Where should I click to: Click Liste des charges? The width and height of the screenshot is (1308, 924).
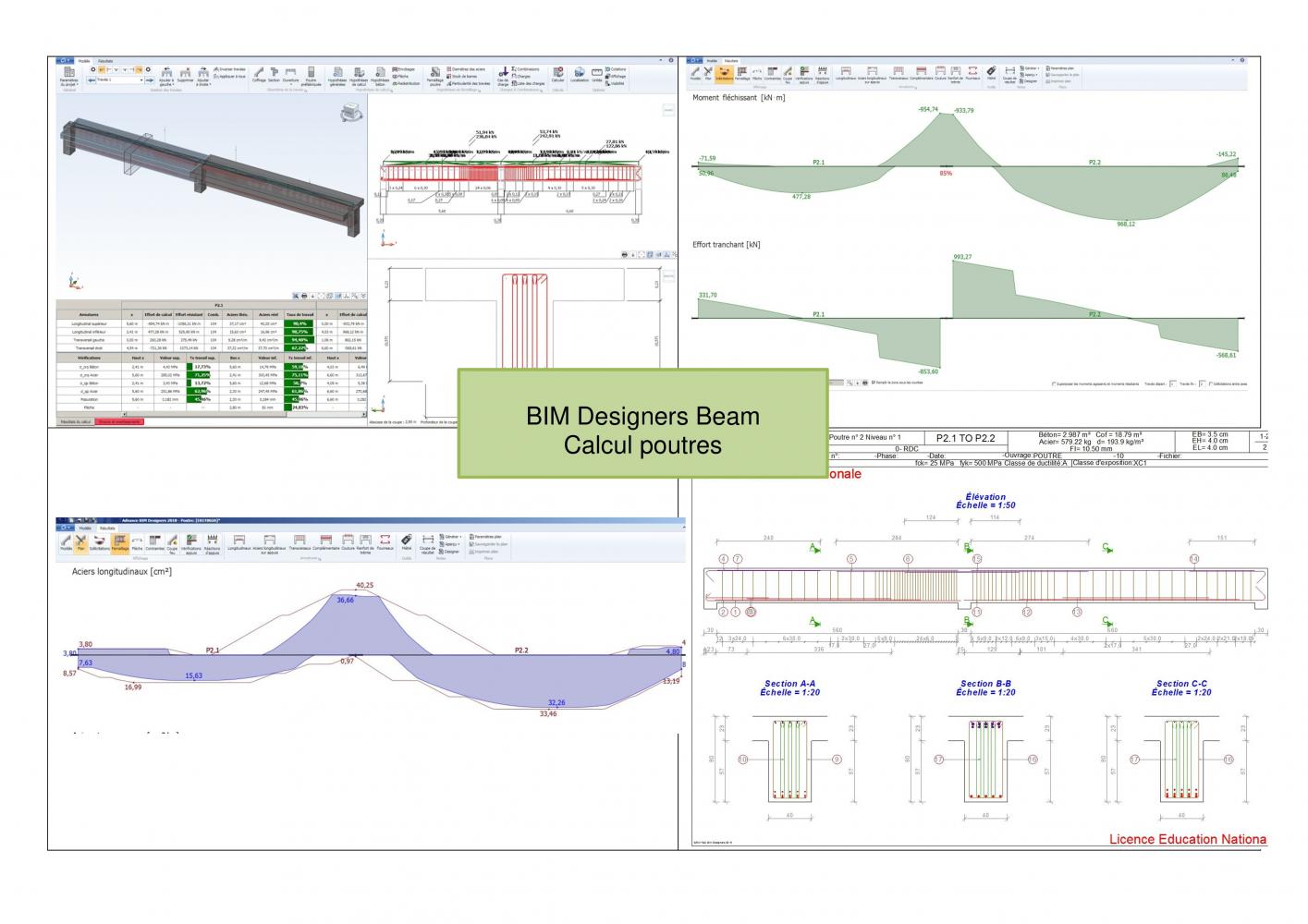[x=528, y=83]
